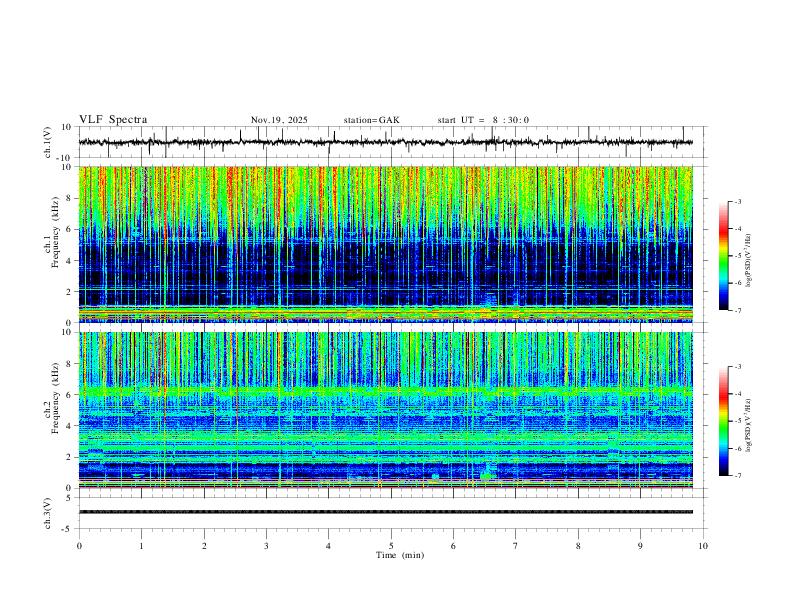Click the Time (min) axis label
The width and height of the screenshot is (792, 612).
(400, 555)
